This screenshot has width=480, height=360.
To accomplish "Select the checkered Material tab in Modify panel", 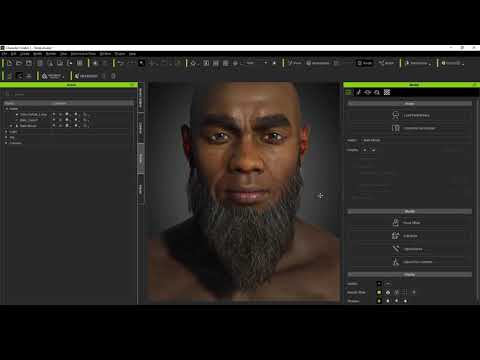I will [x=387, y=92].
